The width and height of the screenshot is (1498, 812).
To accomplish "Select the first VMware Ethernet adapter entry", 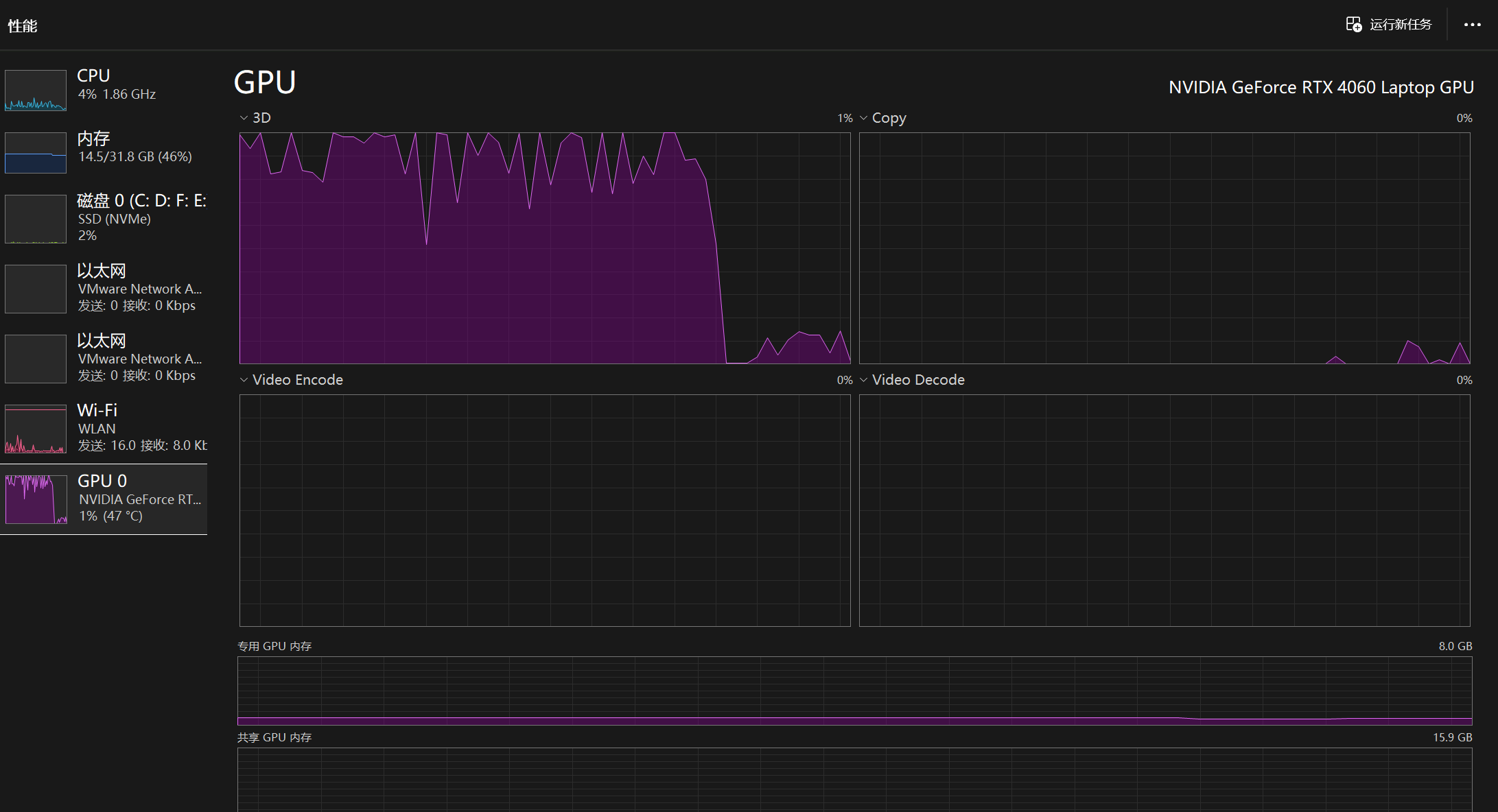I will tap(136, 287).
